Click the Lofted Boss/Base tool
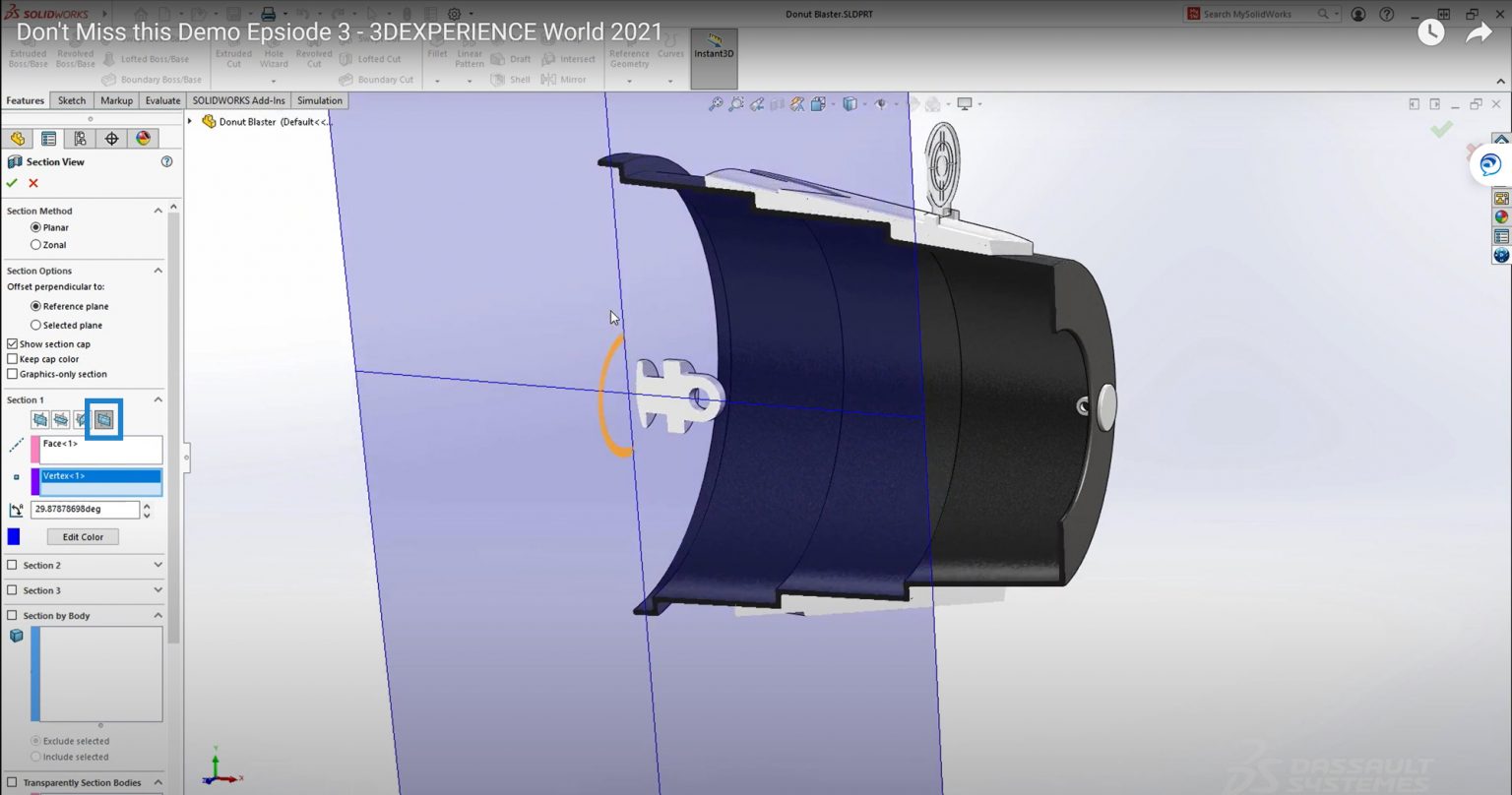This screenshot has width=1512, height=795. [146, 59]
